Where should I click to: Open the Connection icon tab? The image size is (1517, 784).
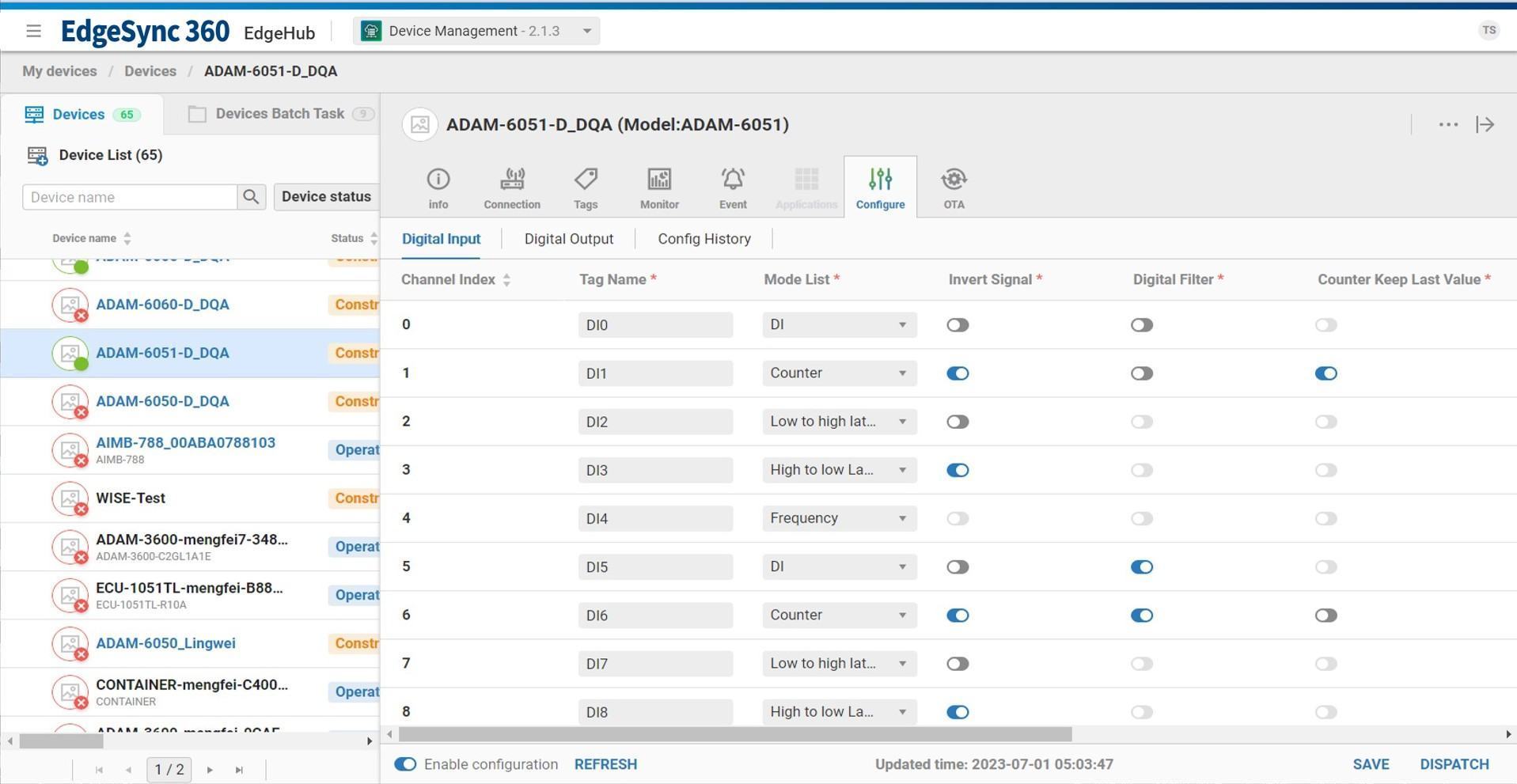[511, 187]
